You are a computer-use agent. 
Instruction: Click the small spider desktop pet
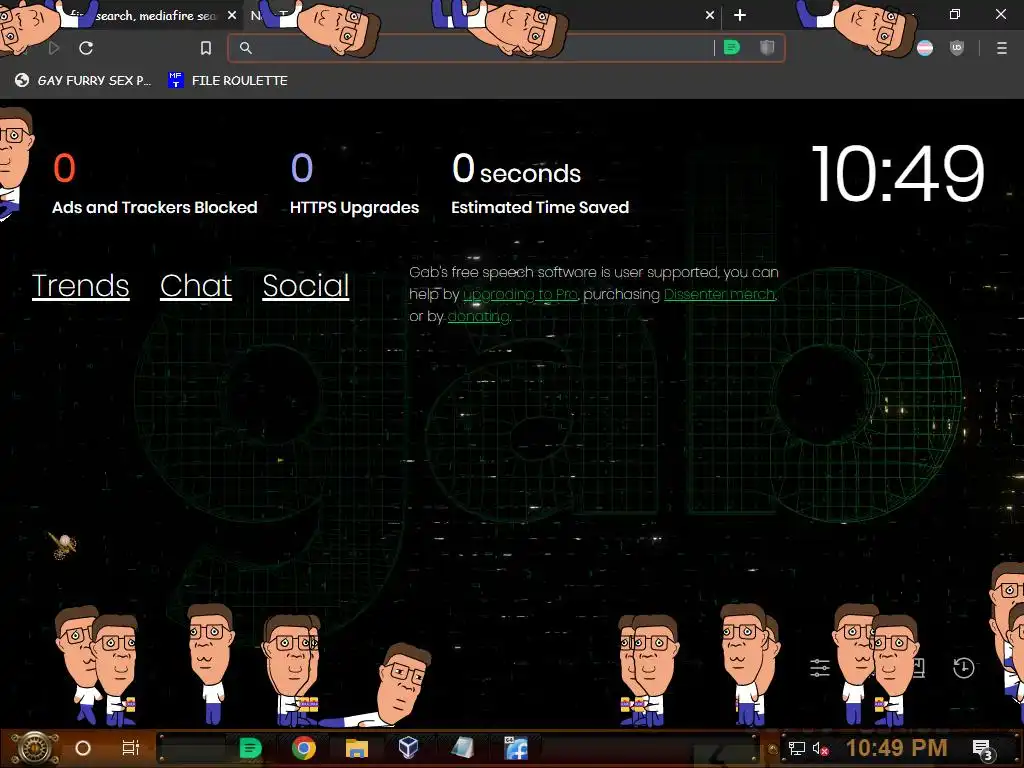(x=63, y=545)
